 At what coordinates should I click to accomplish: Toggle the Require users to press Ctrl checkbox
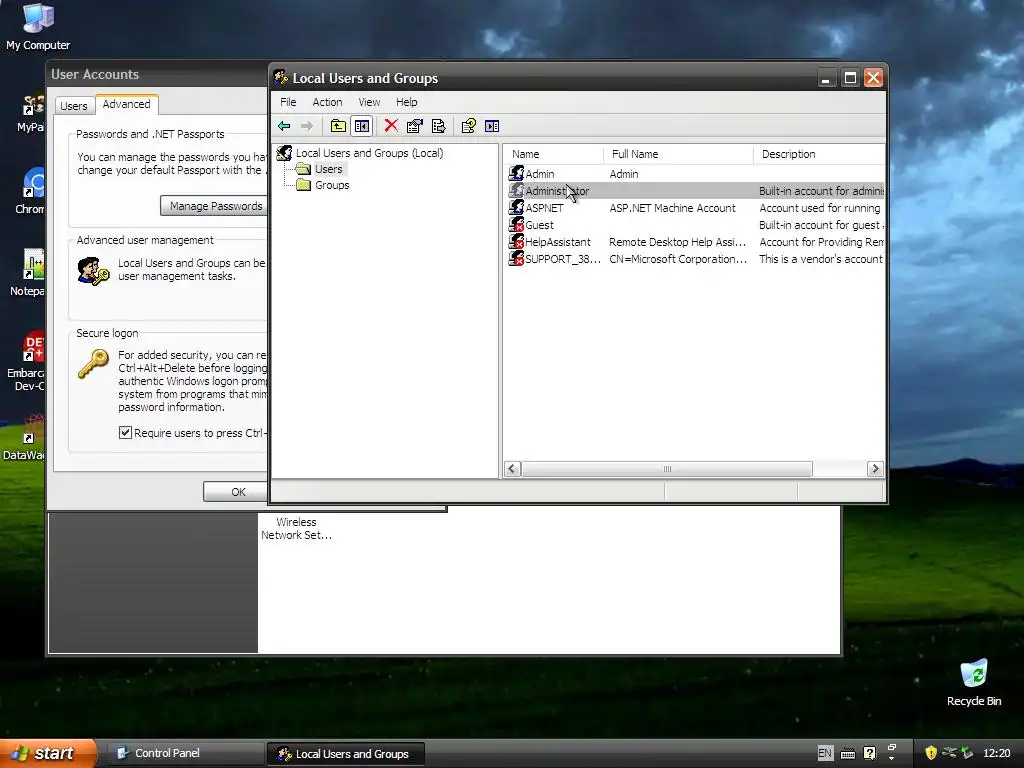click(125, 432)
